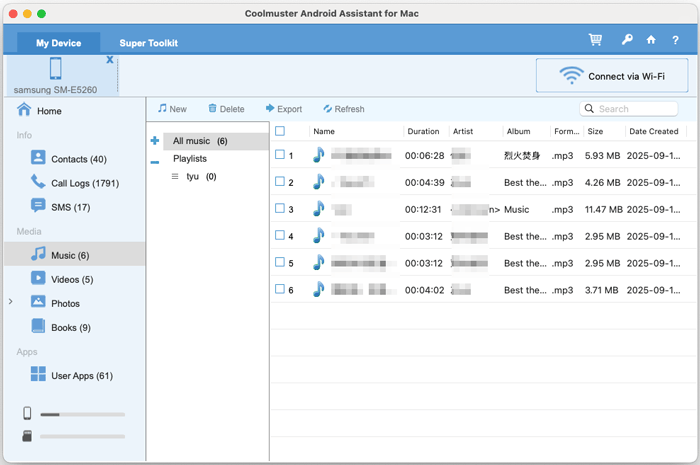Click the phone storage usage bar
The width and height of the screenshot is (700, 465).
(x=82, y=415)
